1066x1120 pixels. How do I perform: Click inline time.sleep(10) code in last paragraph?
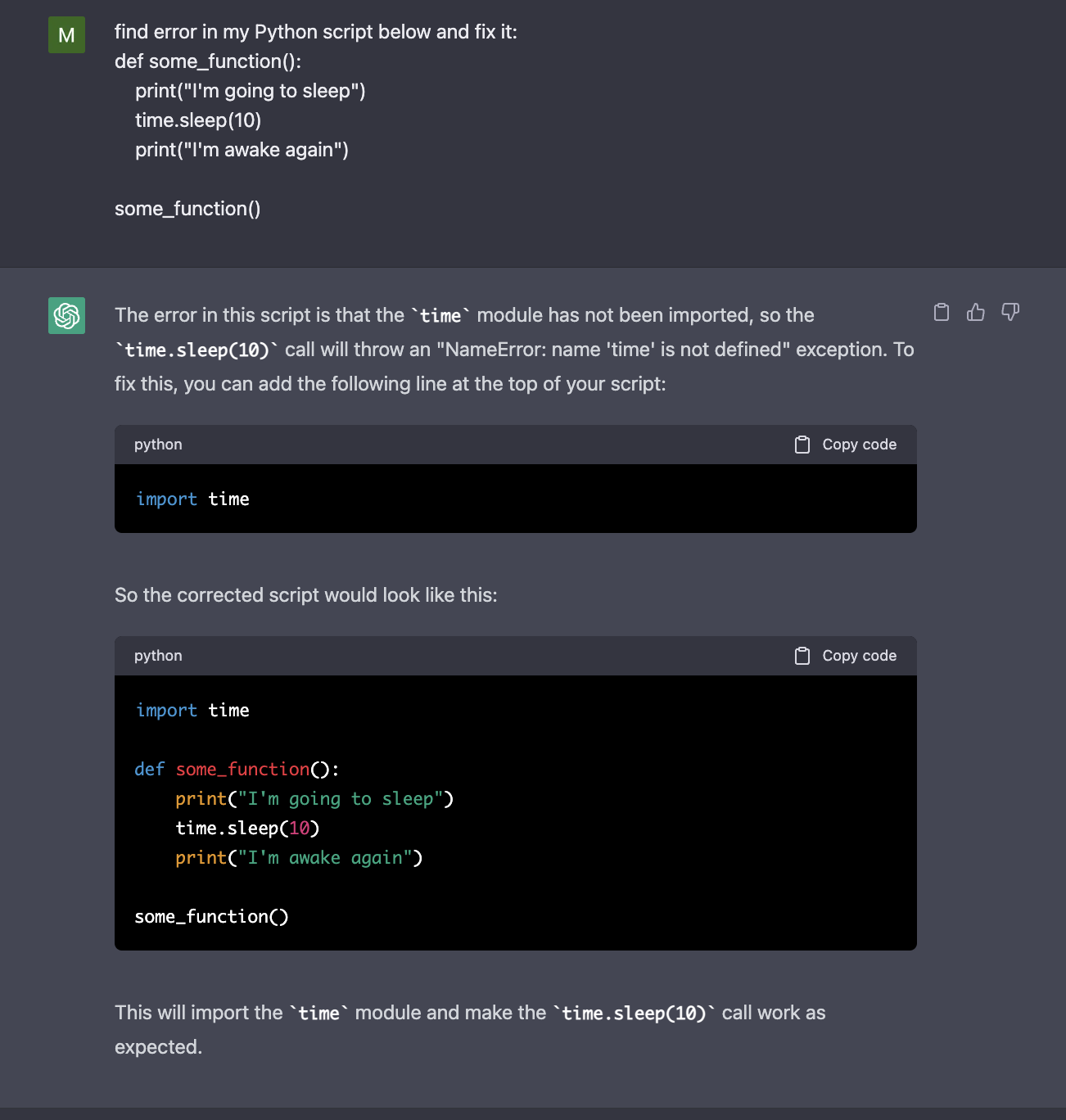click(x=634, y=1014)
